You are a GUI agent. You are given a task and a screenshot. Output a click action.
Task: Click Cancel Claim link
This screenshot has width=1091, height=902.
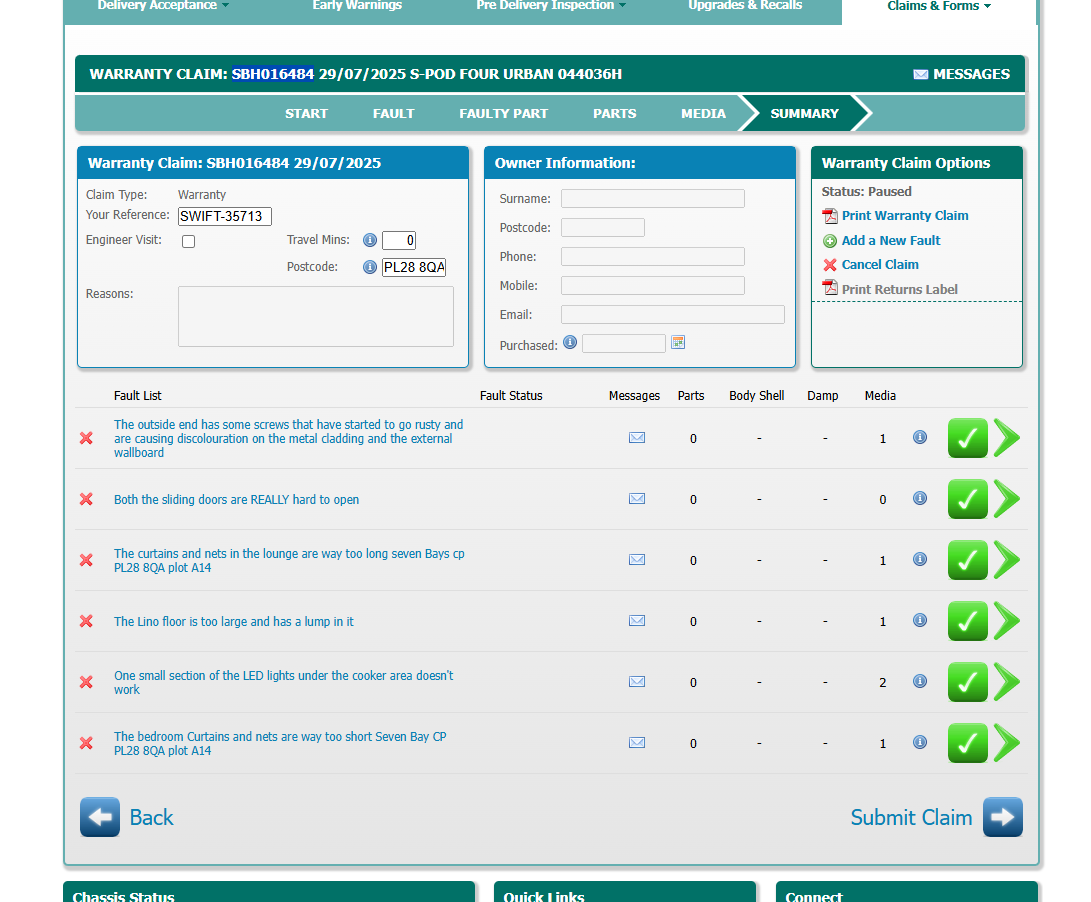[880, 264]
